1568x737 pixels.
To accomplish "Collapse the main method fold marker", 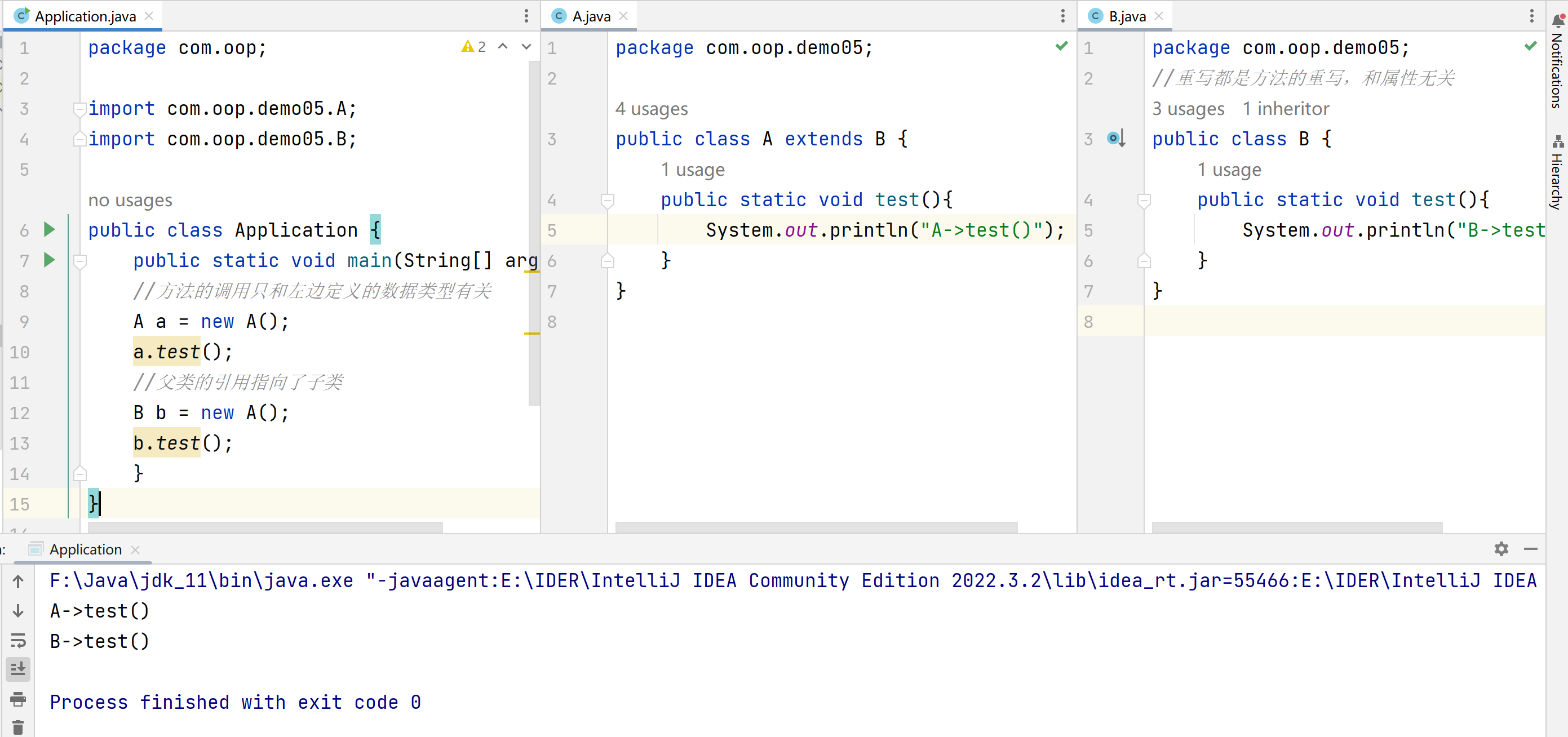I will (79, 261).
